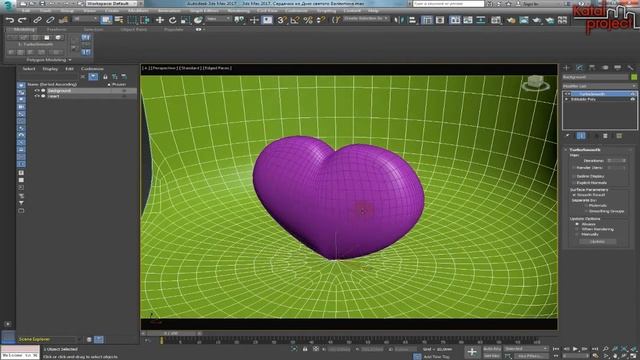Viewport: 640px width, 360px height.
Task: Enable the Explicit Normals checkbox
Action: [574, 182]
